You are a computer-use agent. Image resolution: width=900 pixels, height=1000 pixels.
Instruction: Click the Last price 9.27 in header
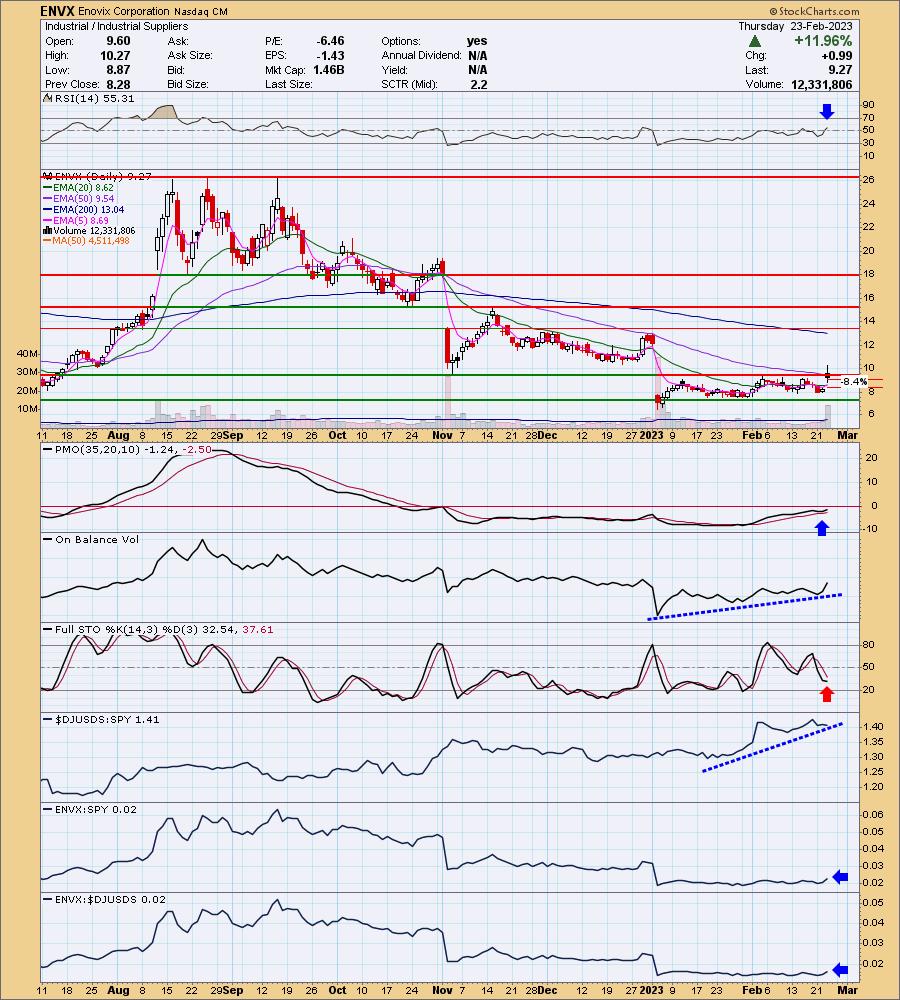[840, 70]
